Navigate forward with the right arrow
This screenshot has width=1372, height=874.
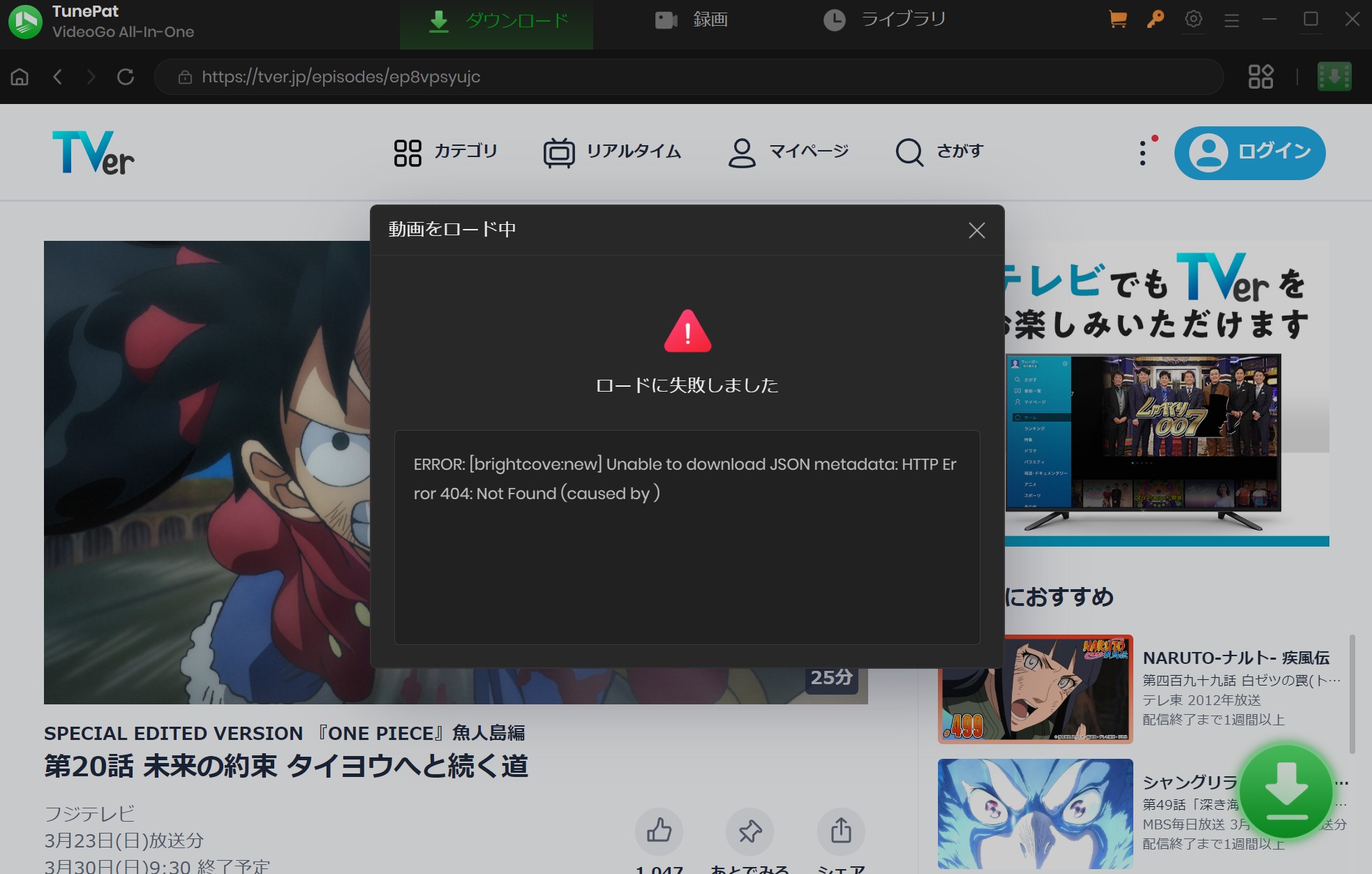pos(91,77)
